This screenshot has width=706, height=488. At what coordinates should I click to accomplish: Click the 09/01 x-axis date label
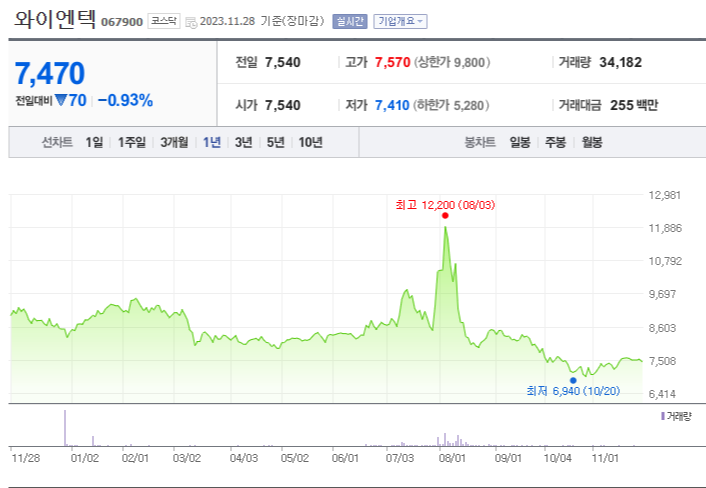(x=508, y=458)
